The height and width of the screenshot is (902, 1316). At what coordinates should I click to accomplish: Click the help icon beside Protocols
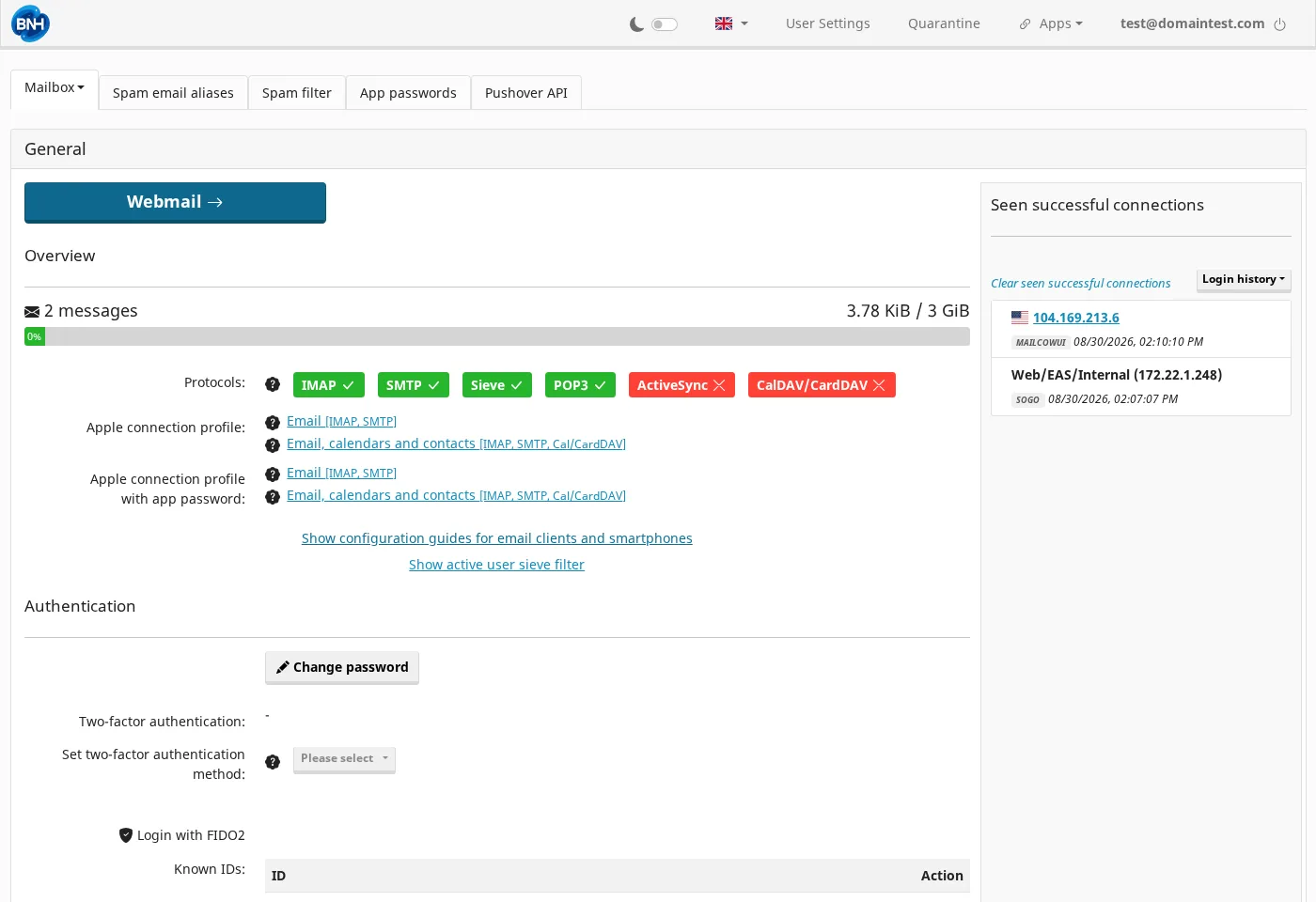(273, 384)
